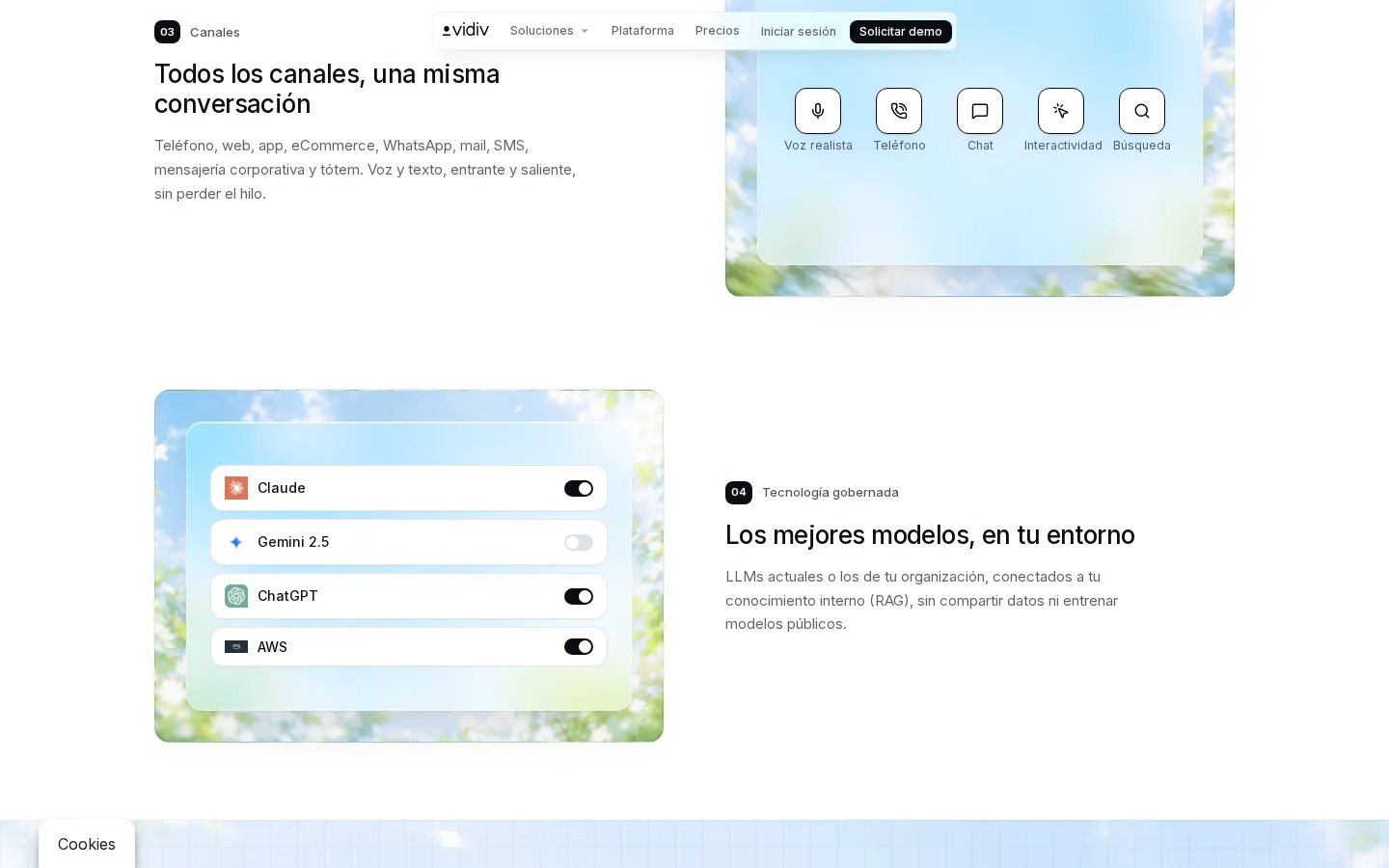Expand the Soluciones dropdown menu
This screenshot has height=868, width=1389.
549,31
